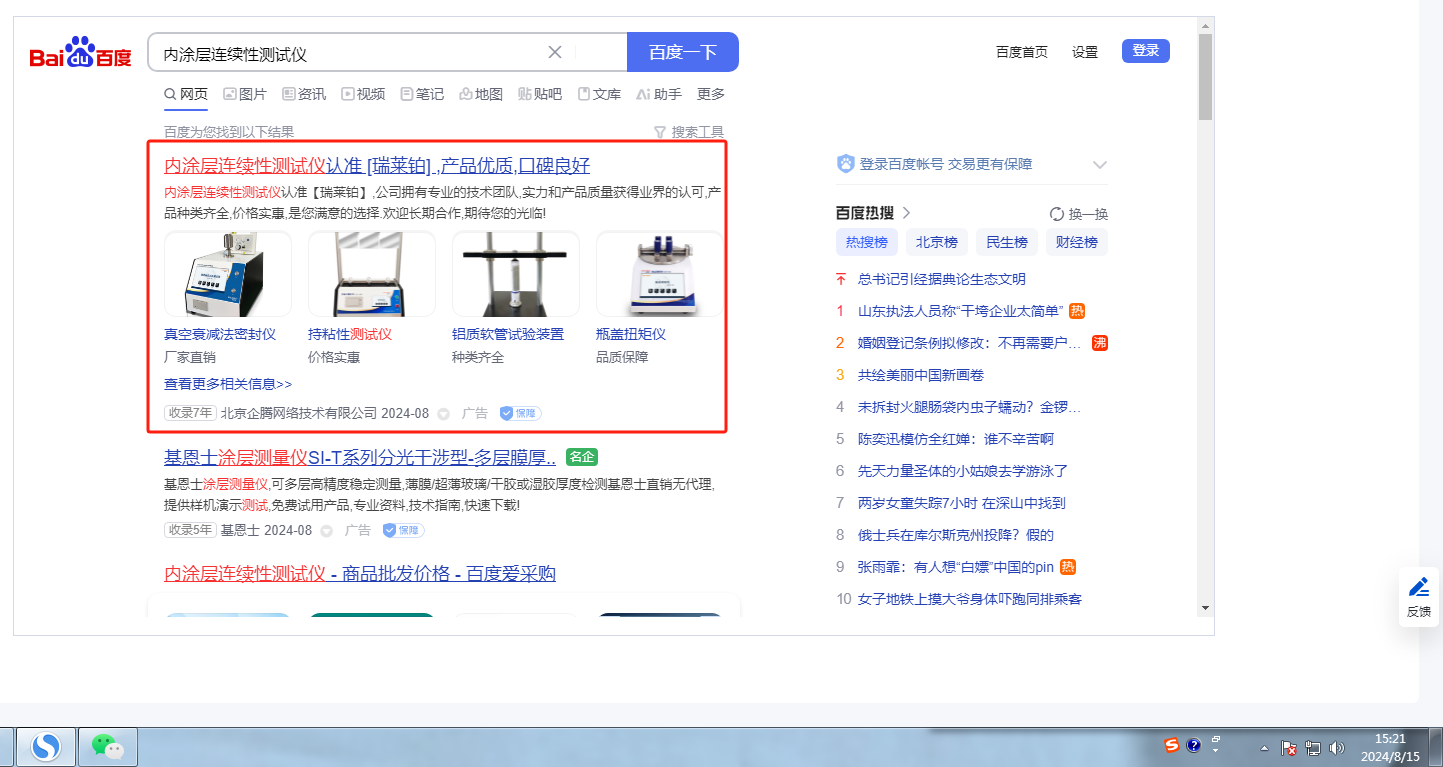Click the 收录5年 badge
The height and width of the screenshot is (767, 1443).
point(190,530)
